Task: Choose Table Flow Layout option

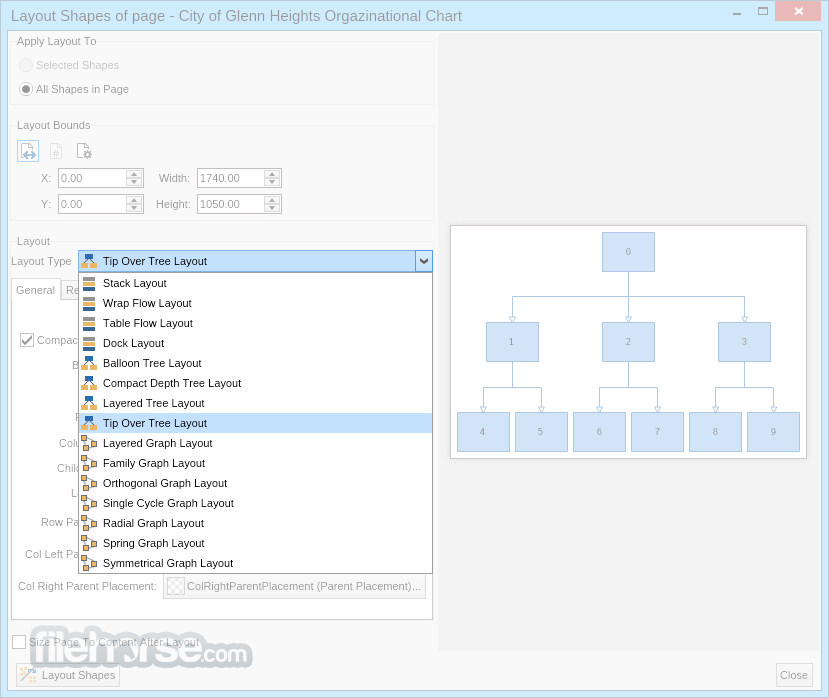Action: [x=255, y=324]
